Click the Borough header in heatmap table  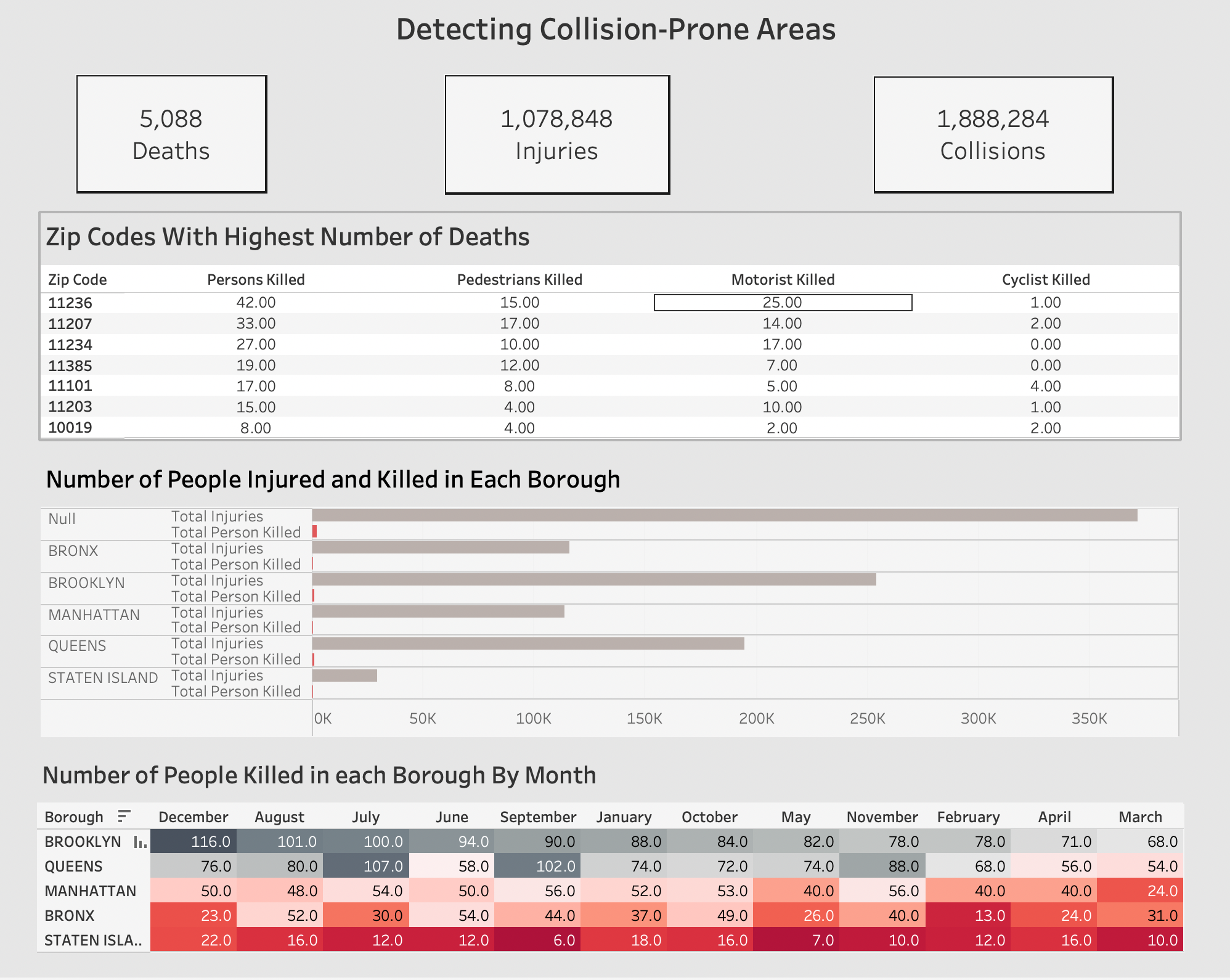click(74, 817)
